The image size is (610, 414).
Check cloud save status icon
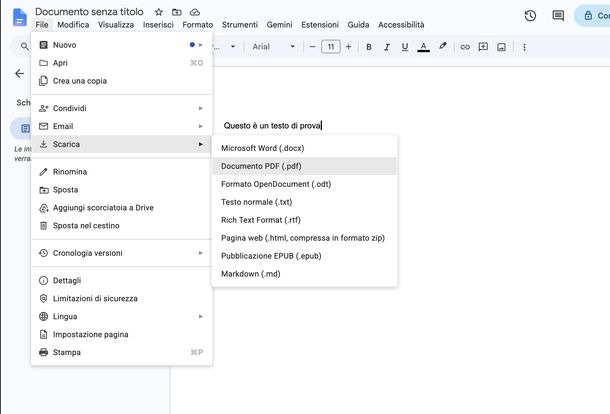pos(195,12)
